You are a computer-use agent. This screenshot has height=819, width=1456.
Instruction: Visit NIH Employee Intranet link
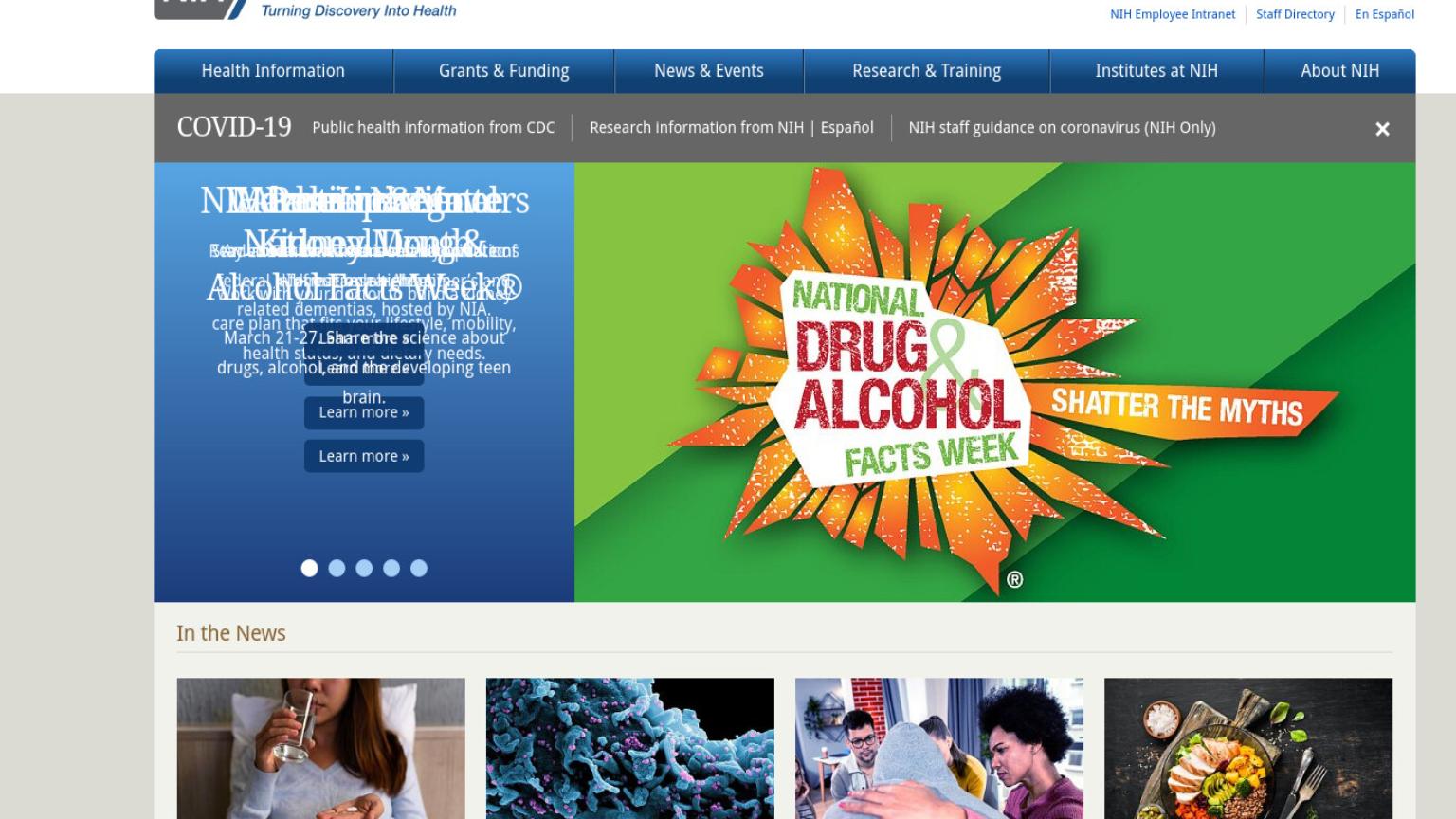pos(1173,14)
